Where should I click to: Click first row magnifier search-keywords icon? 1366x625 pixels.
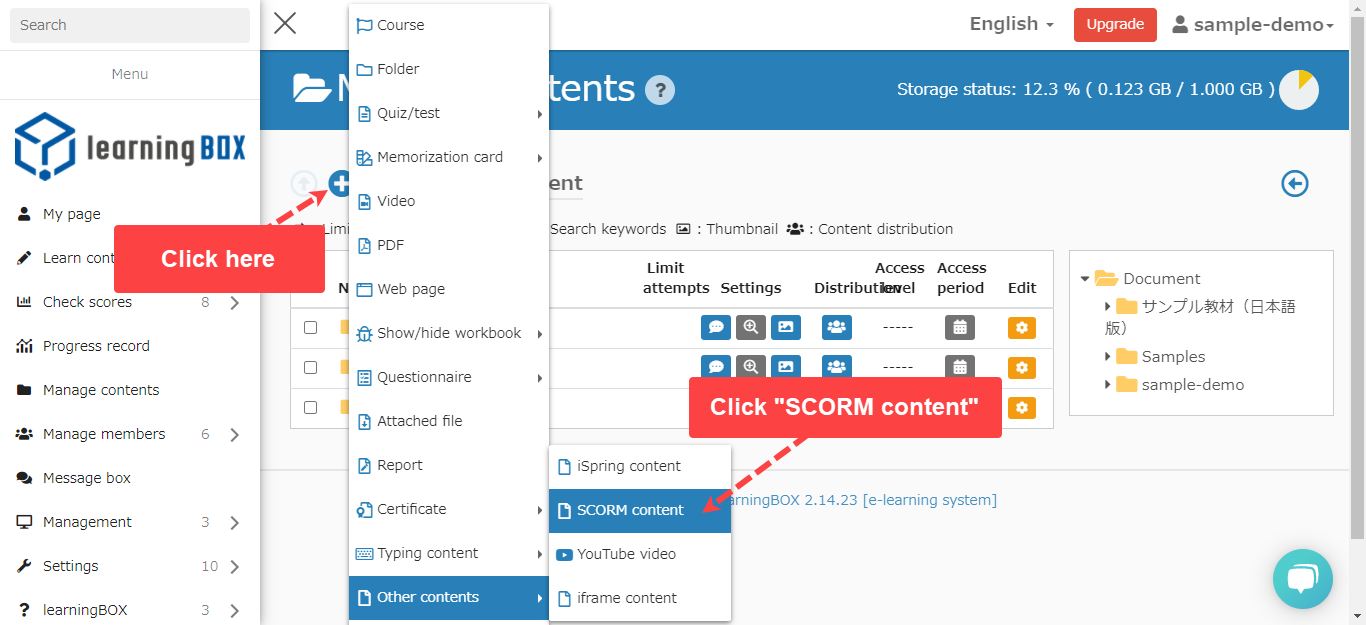pos(750,327)
